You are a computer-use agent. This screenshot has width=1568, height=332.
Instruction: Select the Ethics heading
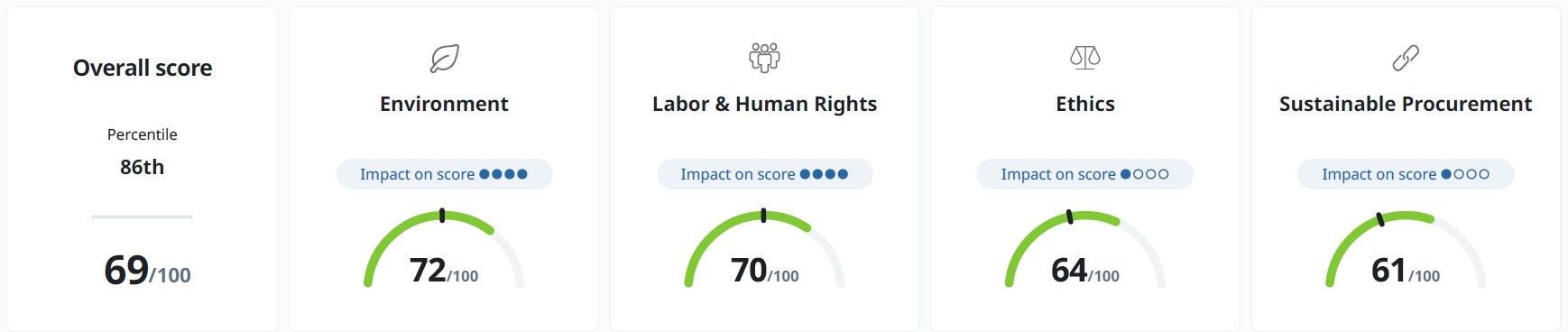coord(1085,104)
